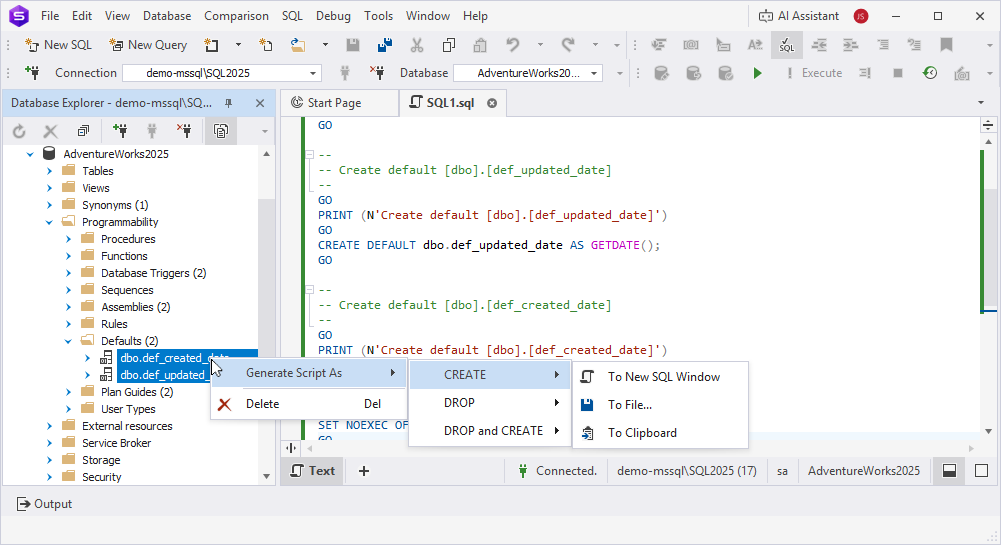Expand the Security folder
This screenshot has width=1001, height=545.
point(49,477)
